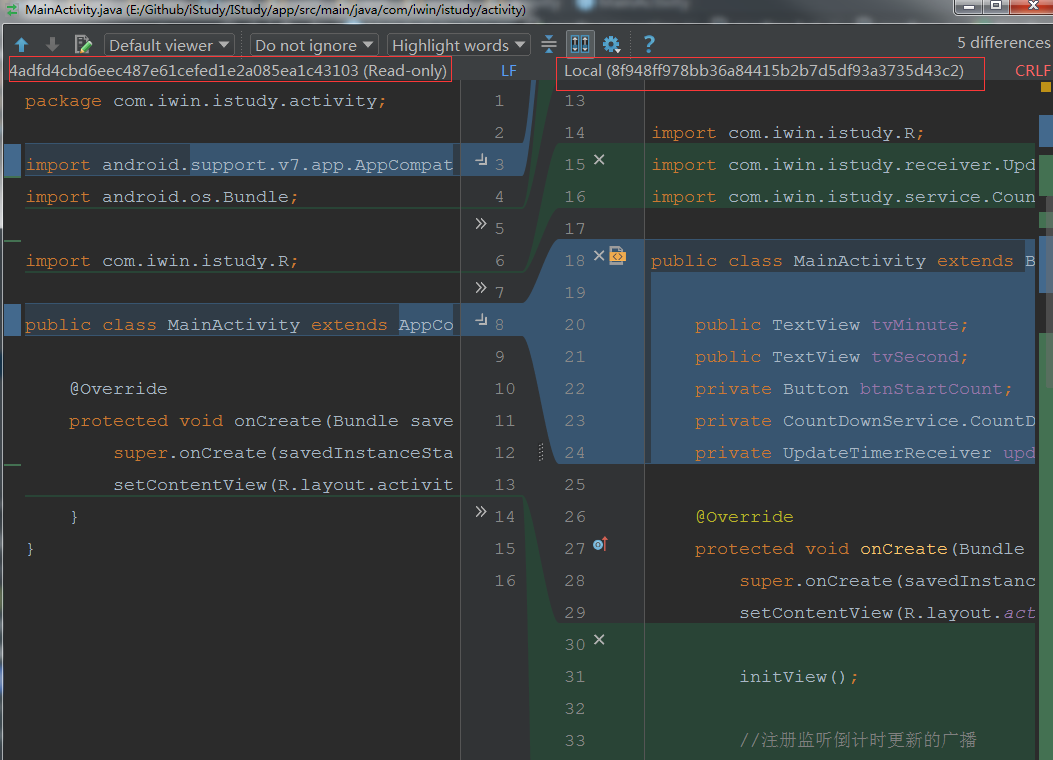Open the Default viewer dropdown
This screenshot has height=760, width=1053.
tap(168, 44)
